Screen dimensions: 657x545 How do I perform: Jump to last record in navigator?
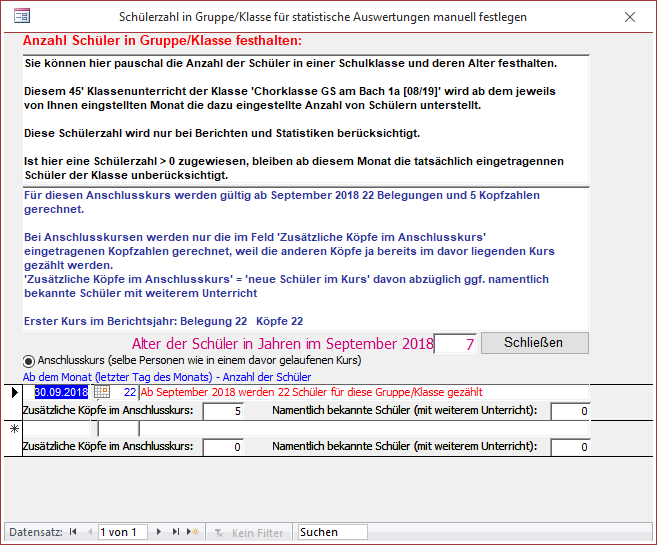click(x=177, y=533)
